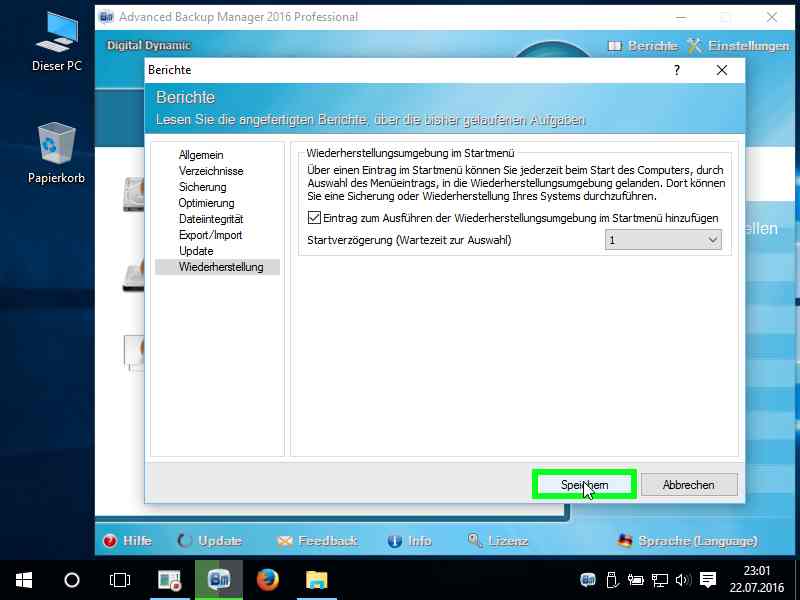800x600 pixels.
Task: Open Feedback in the bottom bar
Action: pyautogui.click(x=317, y=541)
